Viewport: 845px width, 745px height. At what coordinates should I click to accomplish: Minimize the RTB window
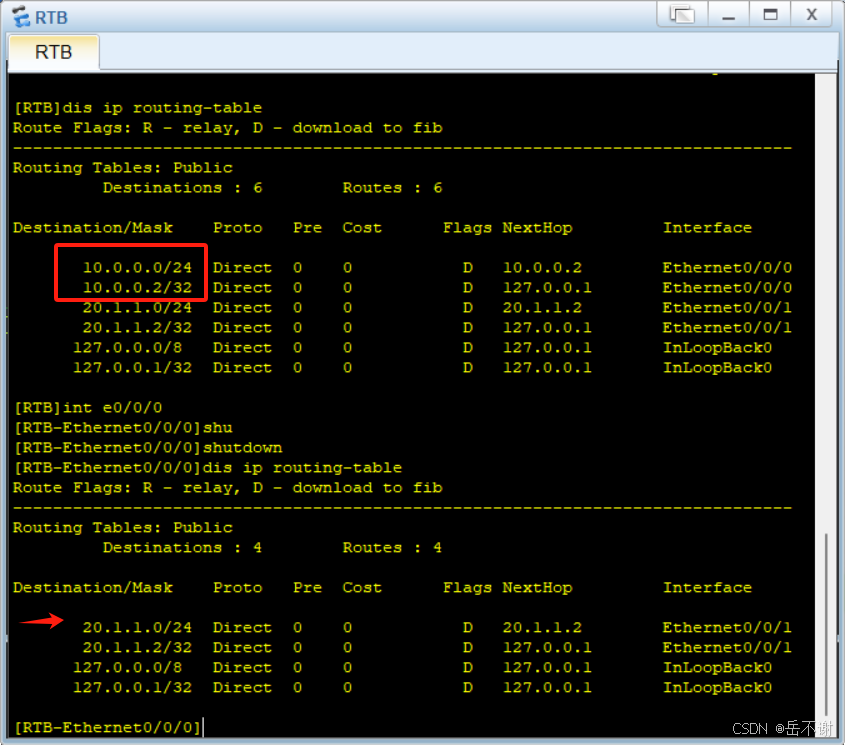pyautogui.click(x=729, y=15)
